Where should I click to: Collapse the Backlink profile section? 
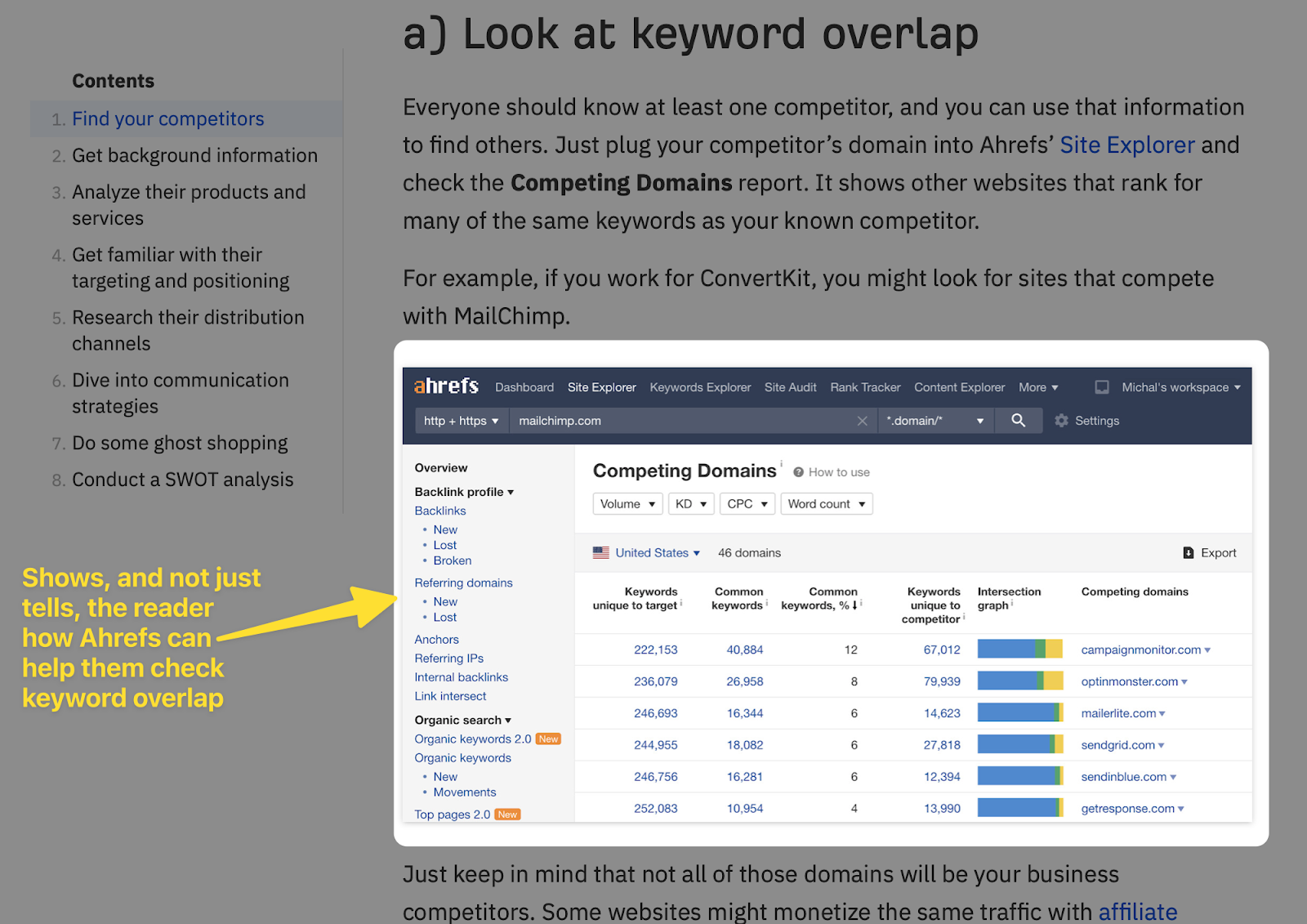pyautogui.click(x=463, y=492)
